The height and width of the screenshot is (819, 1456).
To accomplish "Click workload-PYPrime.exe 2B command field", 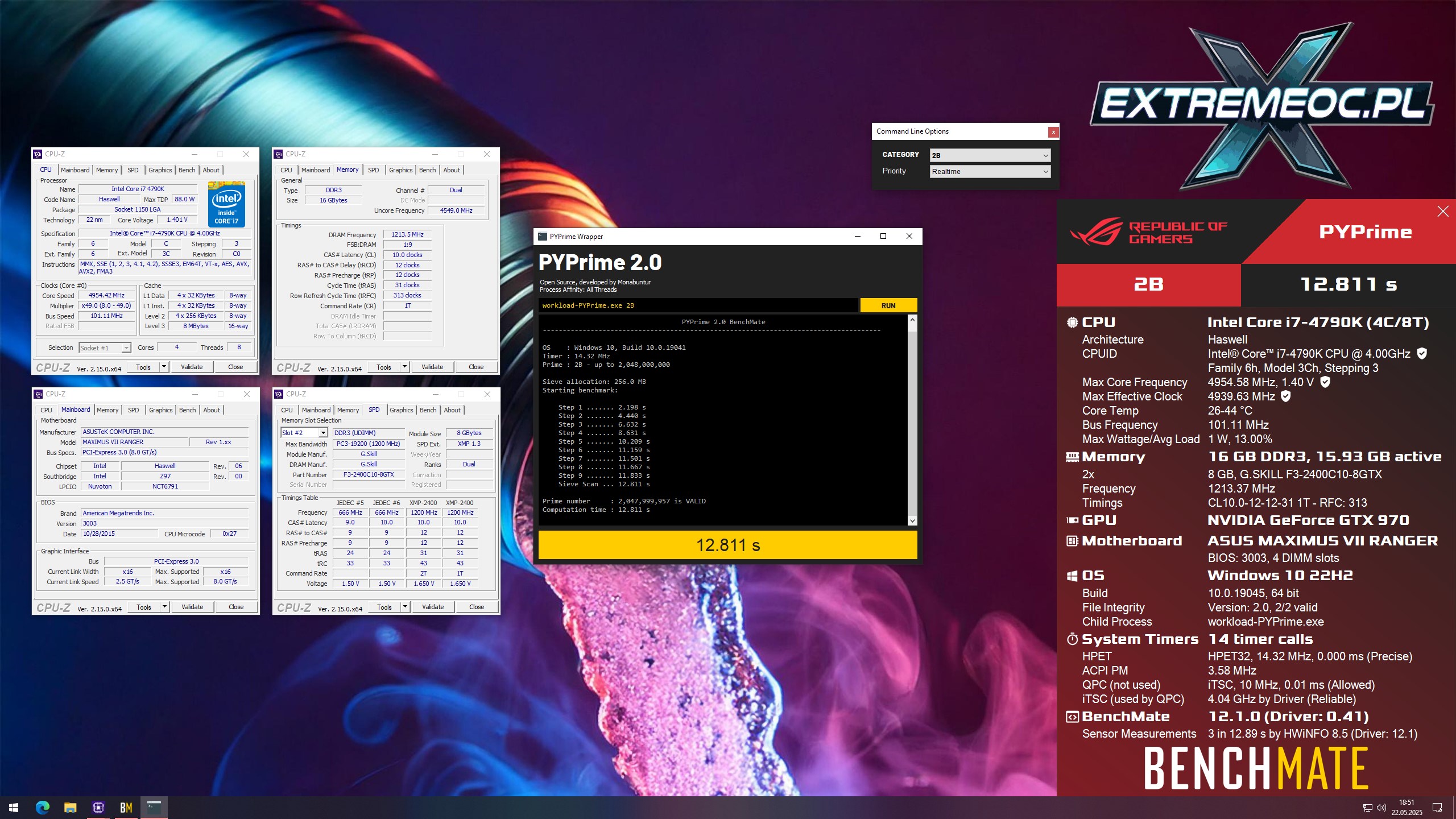I will (x=698, y=305).
